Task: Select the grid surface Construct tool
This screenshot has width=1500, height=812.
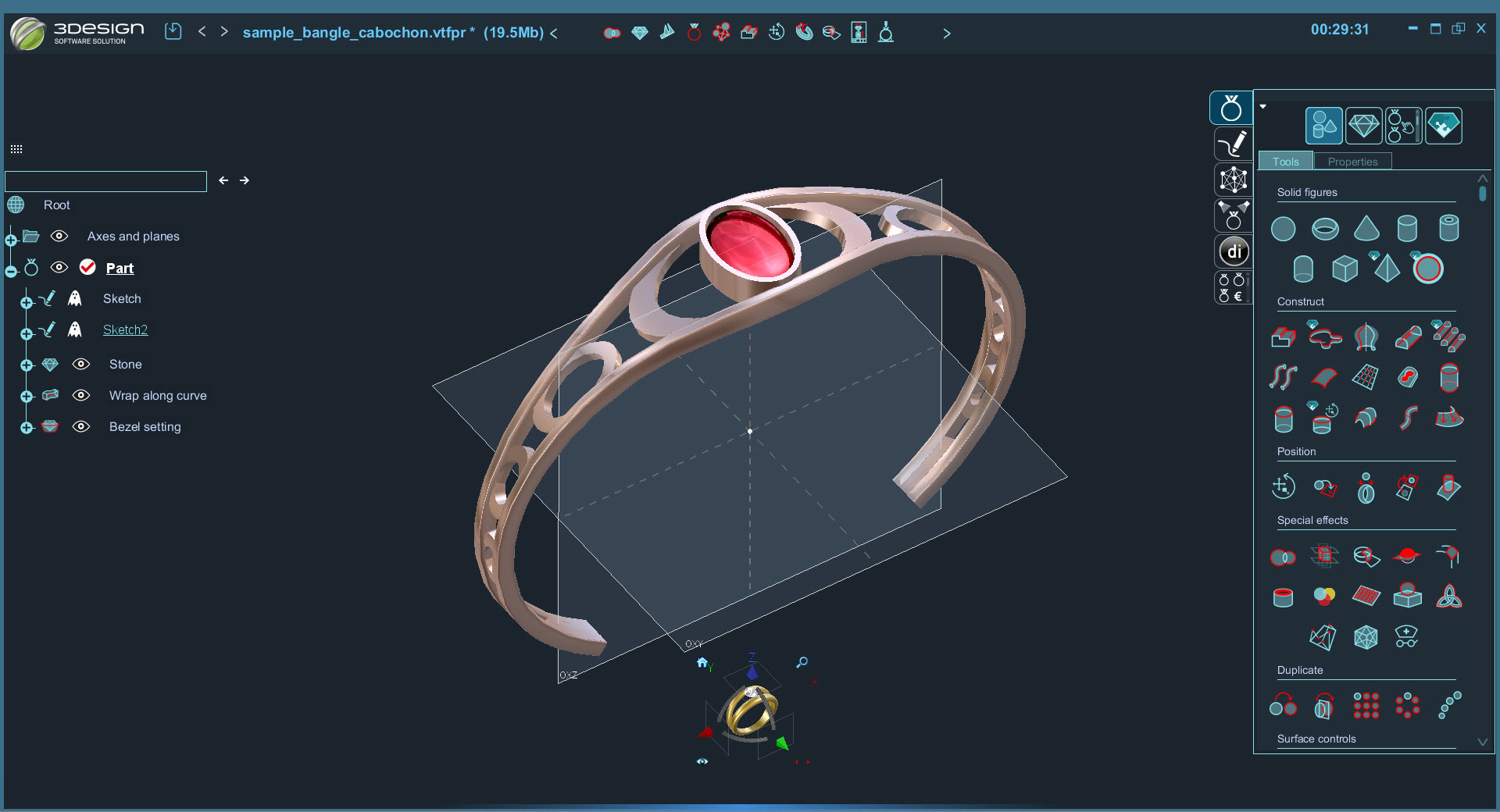Action: coord(1366,377)
